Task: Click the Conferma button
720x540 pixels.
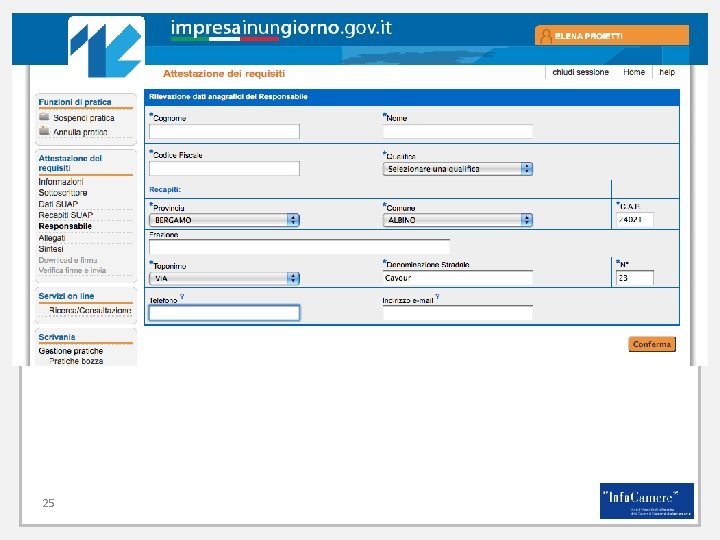Action: [x=652, y=344]
